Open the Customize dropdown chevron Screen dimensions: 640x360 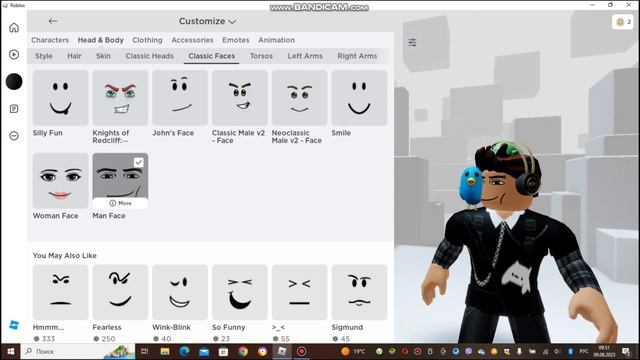tap(232, 22)
